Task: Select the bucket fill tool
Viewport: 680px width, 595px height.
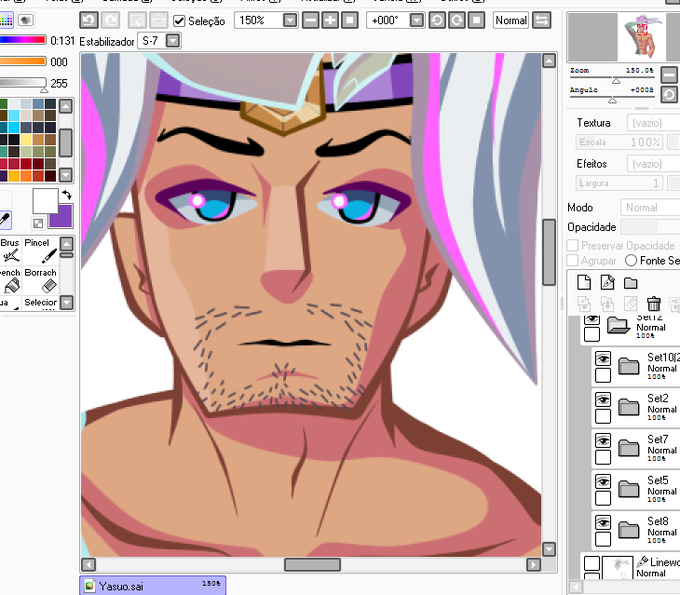Action: (x=10, y=280)
